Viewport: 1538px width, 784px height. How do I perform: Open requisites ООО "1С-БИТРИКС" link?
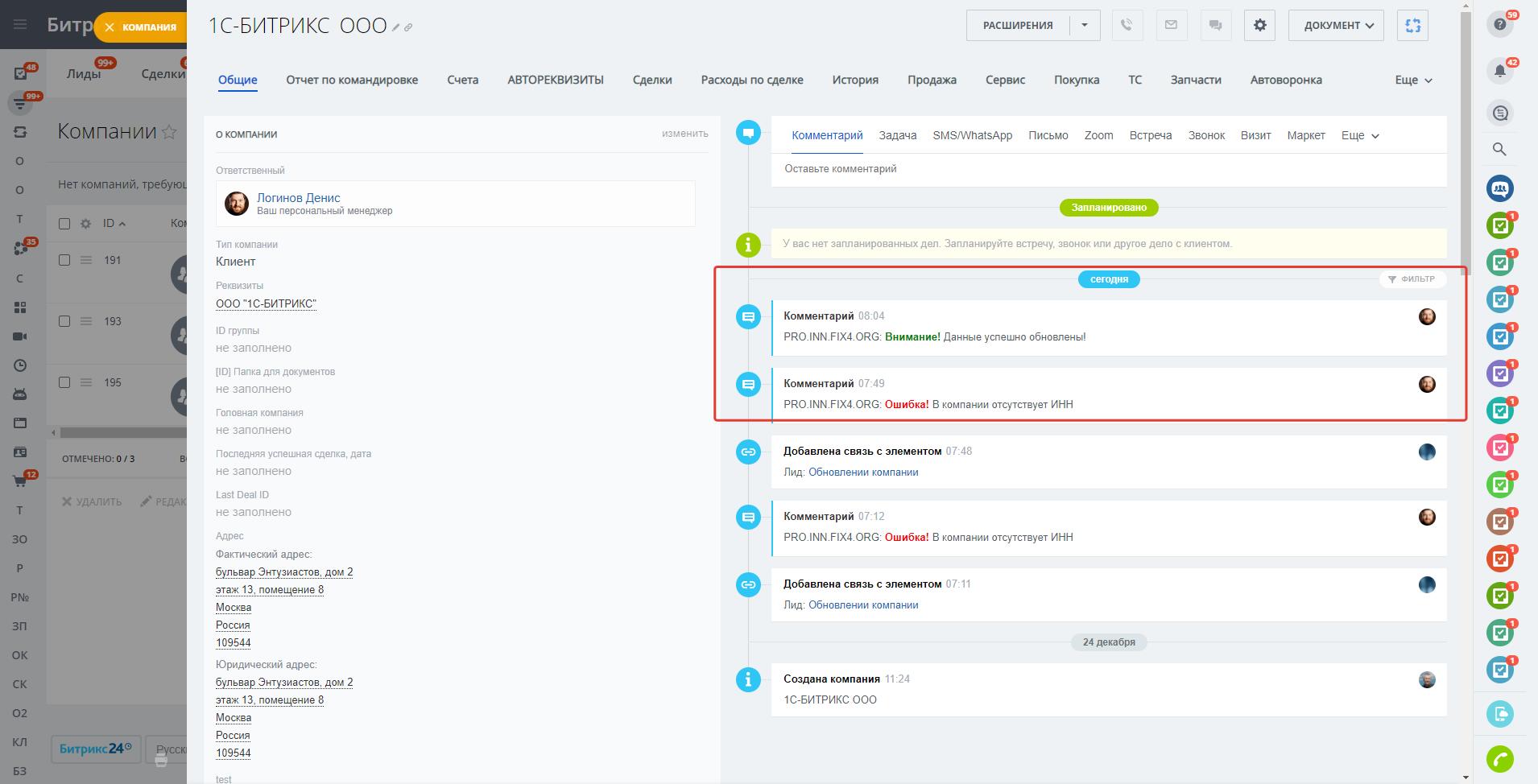266,303
